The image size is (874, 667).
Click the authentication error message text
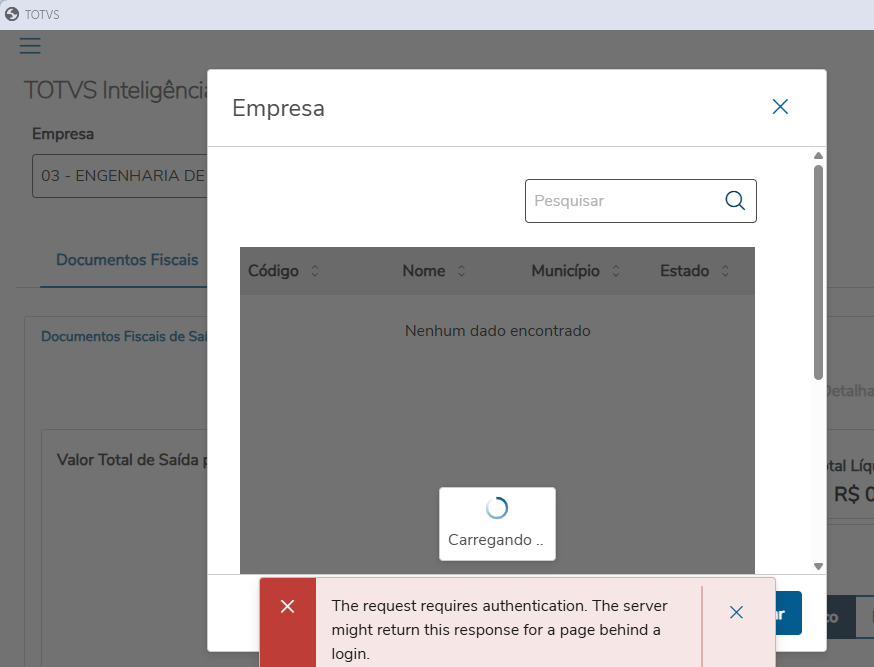[499, 630]
